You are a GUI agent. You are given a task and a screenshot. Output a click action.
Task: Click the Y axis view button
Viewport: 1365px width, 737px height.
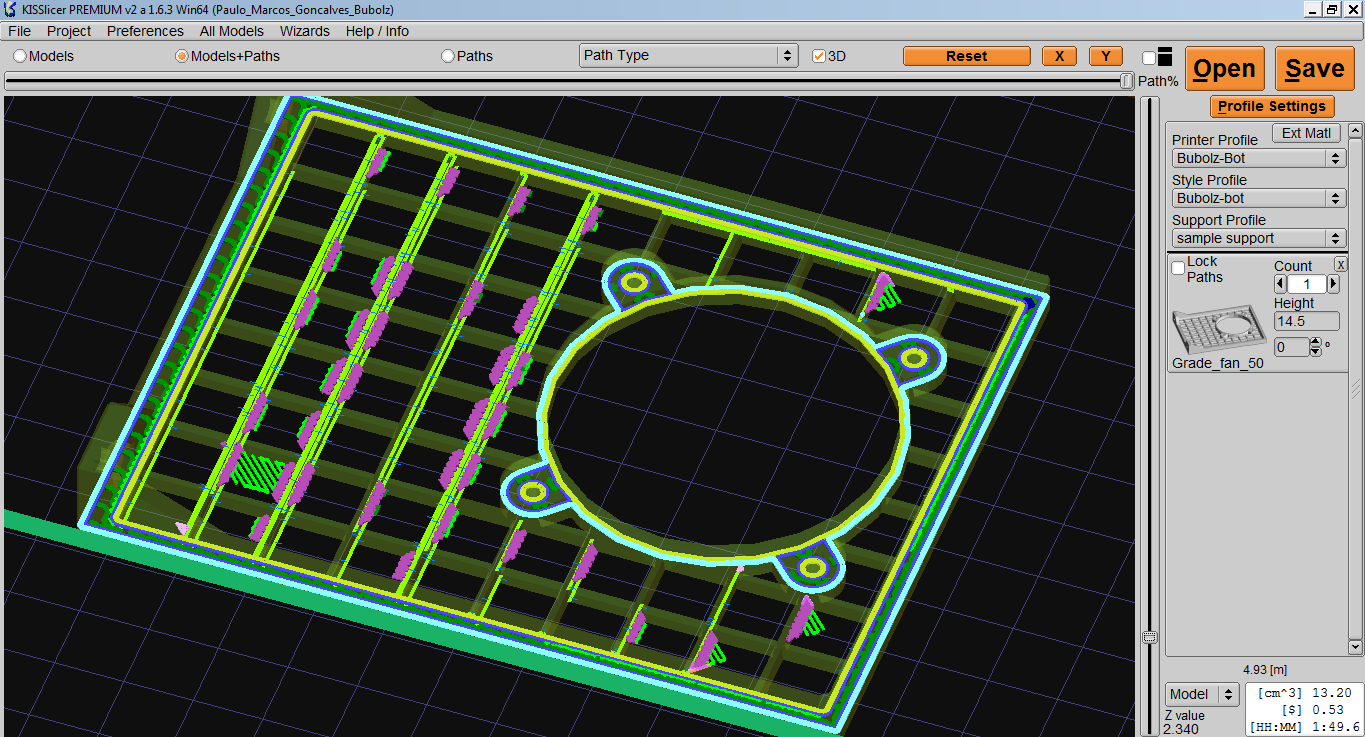pyautogui.click(x=1105, y=56)
